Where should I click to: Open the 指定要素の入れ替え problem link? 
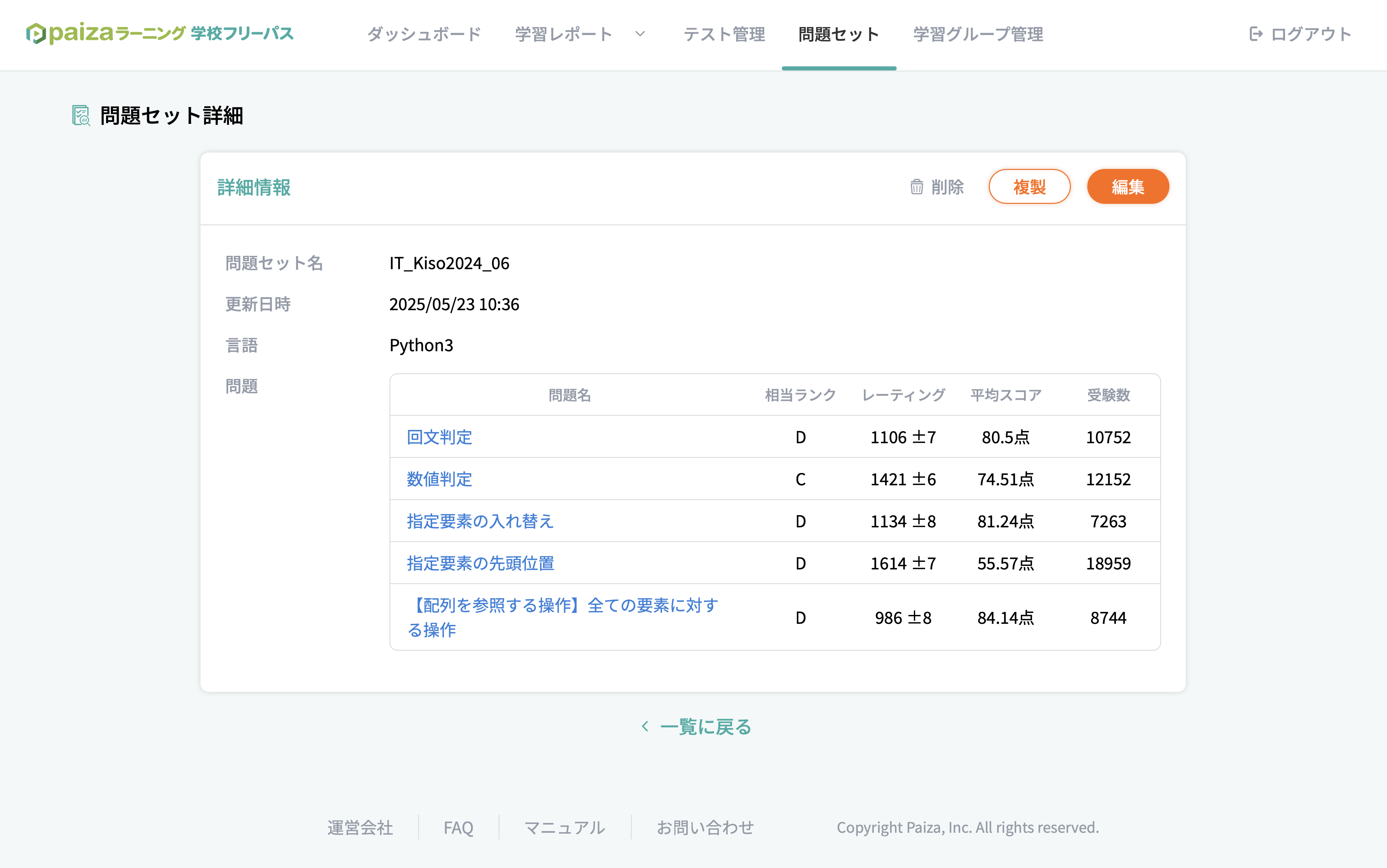pos(480,521)
